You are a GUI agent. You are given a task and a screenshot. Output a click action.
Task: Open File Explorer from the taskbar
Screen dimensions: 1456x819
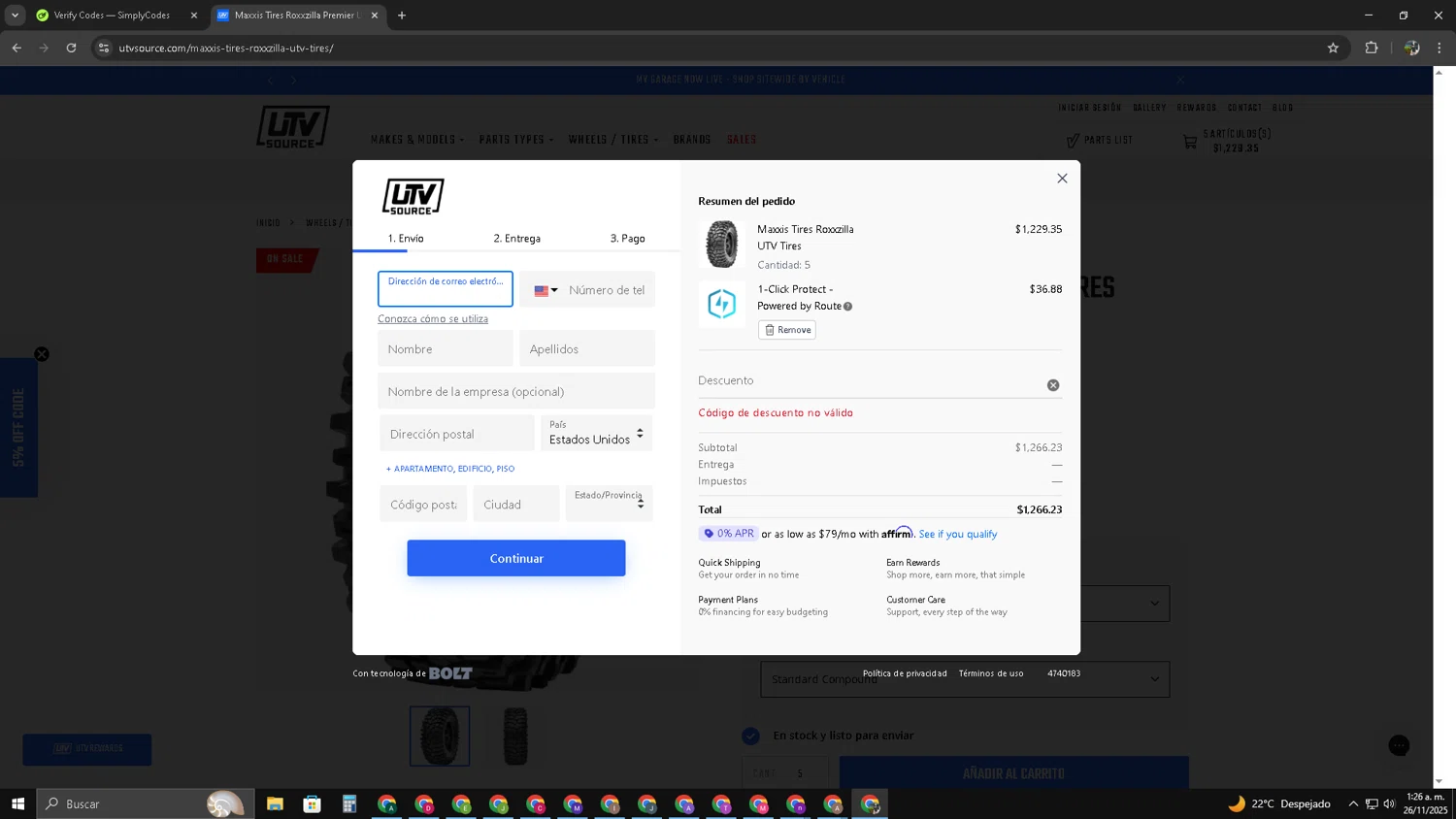coord(275,803)
